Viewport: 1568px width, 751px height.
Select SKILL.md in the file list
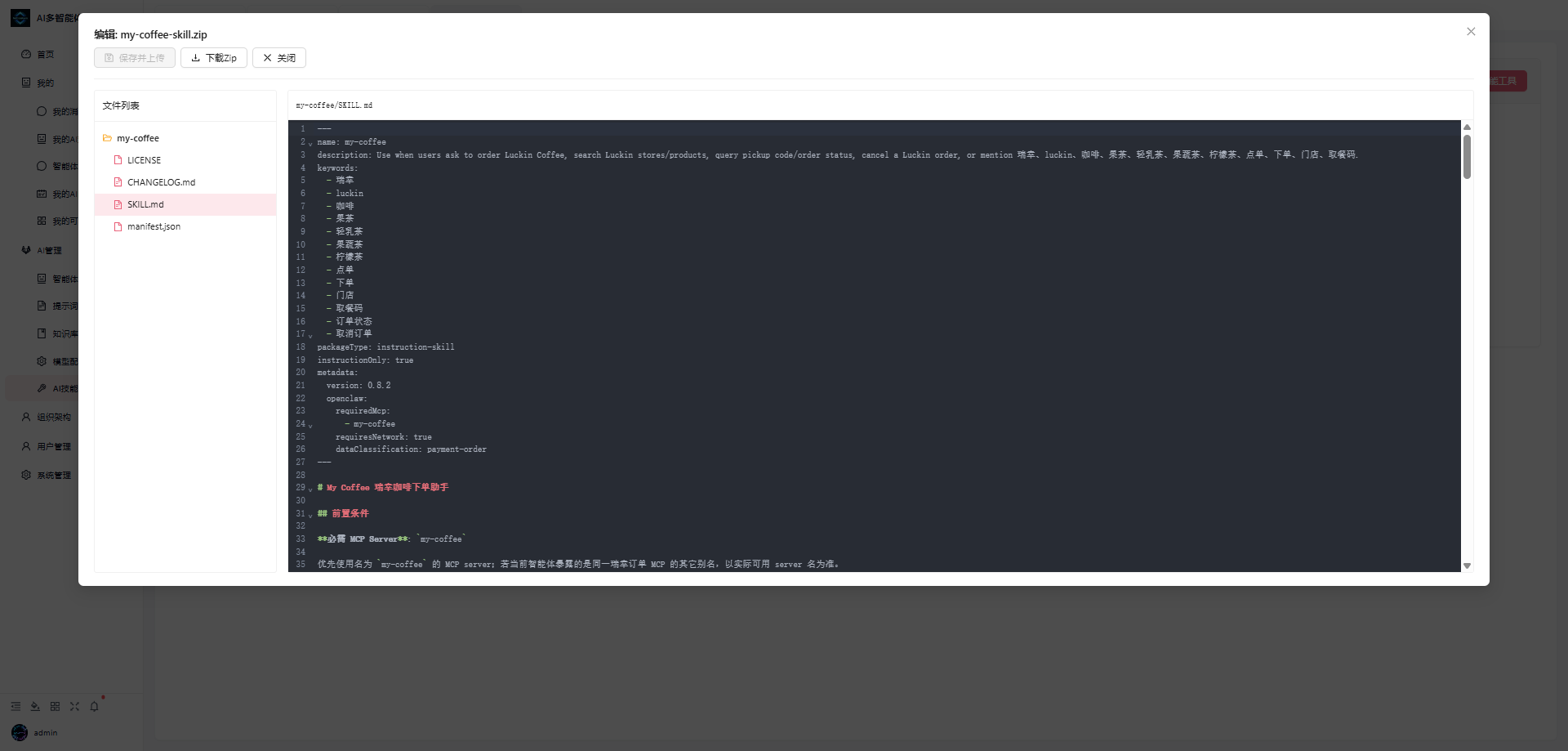[185, 204]
